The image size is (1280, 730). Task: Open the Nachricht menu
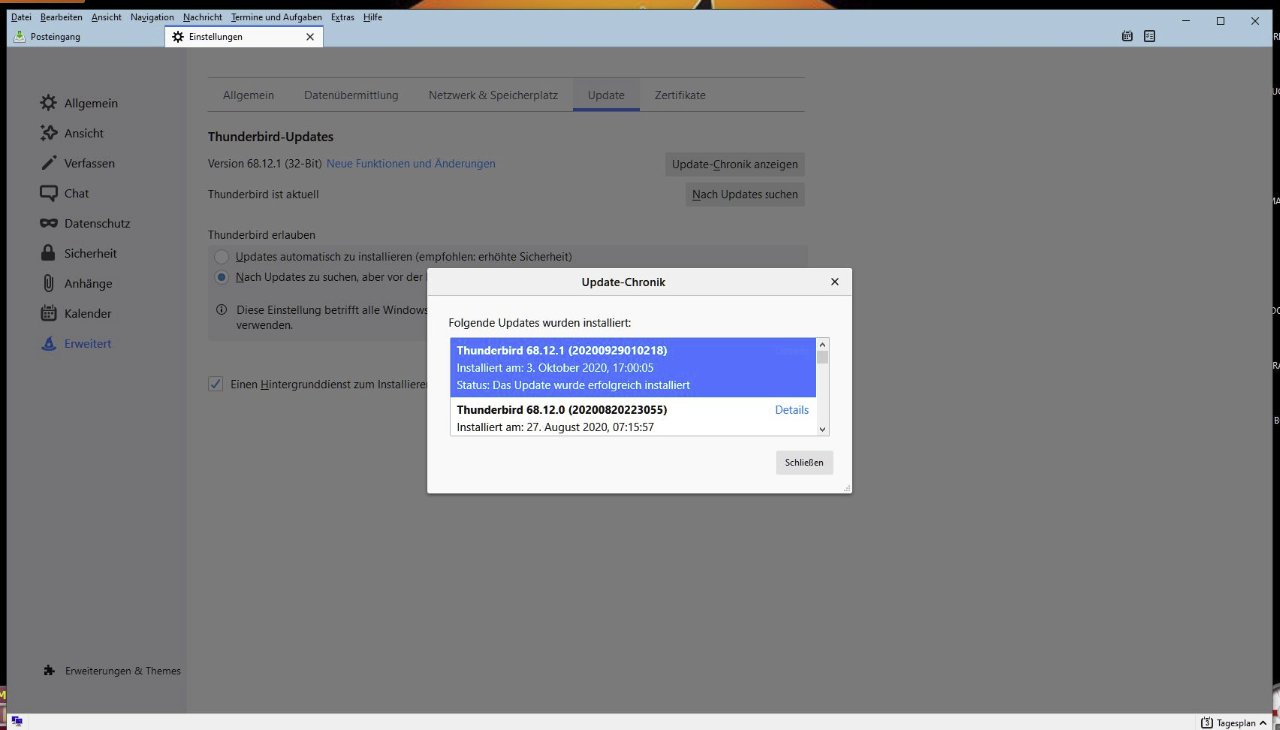point(203,17)
